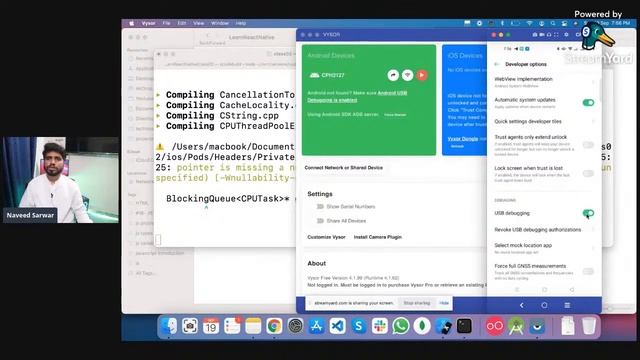Image resolution: width=640 pixels, height=360 pixels.
Task: Toggle Trust agents only extend unlock switch
Action: [588, 144]
